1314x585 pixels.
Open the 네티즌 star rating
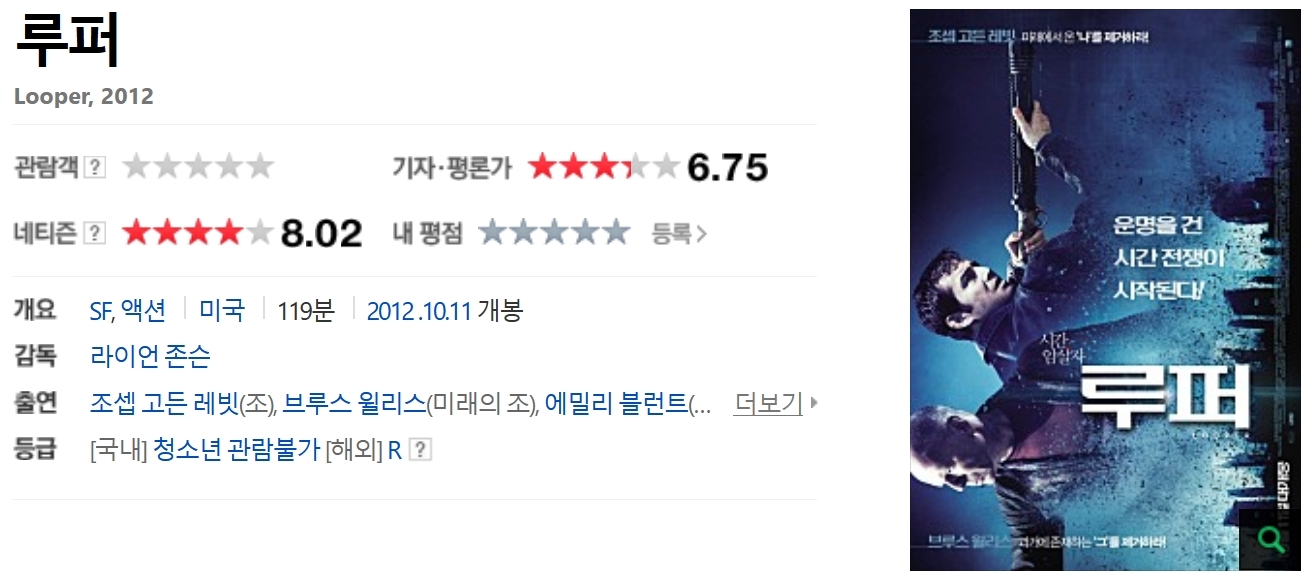(x=198, y=233)
